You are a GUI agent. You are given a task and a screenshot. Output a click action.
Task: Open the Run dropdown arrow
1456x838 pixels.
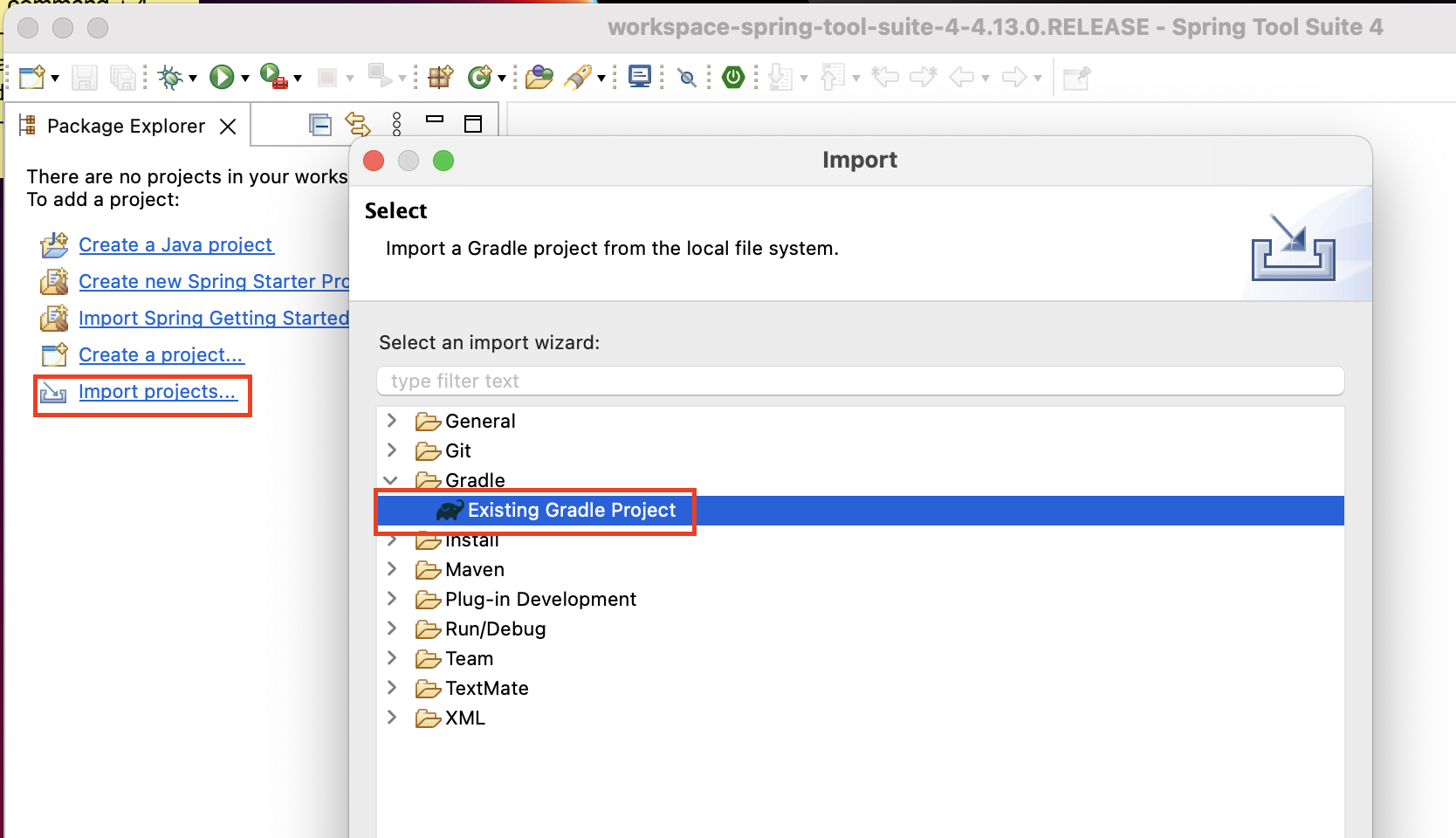[245, 79]
